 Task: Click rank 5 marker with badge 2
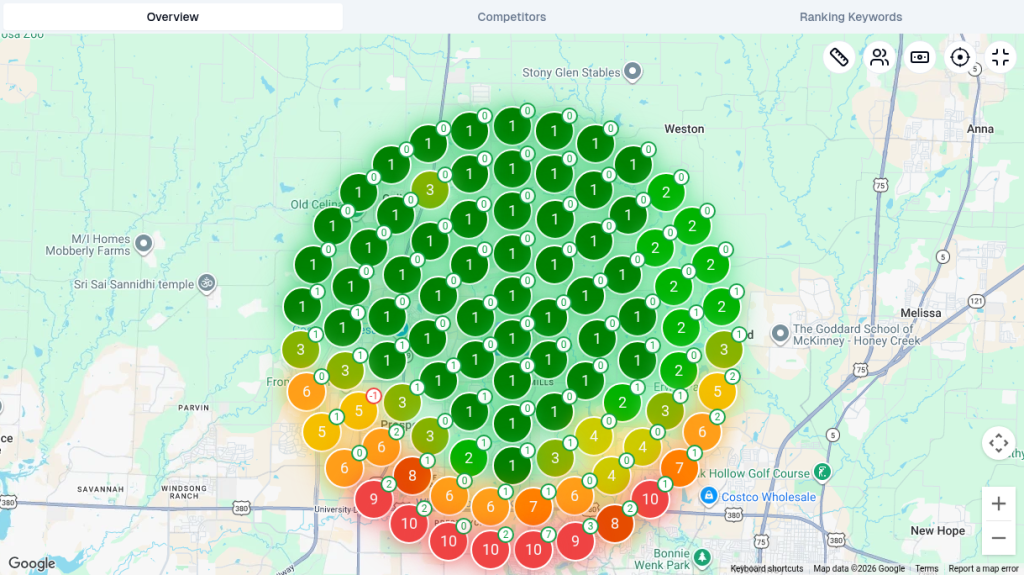717,391
